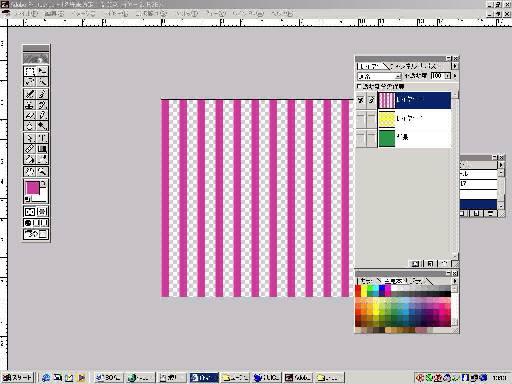Reset to default colors icon

point(27,199)
